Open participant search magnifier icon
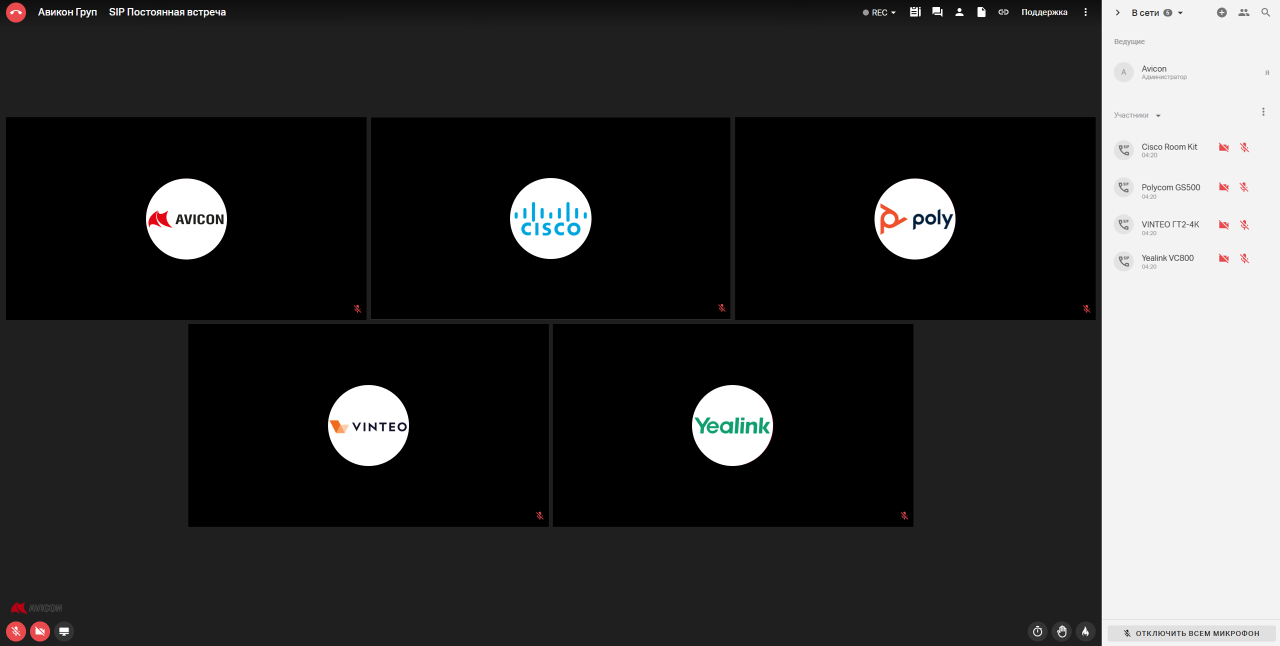1280x646 pixels. coord(1265,12)
